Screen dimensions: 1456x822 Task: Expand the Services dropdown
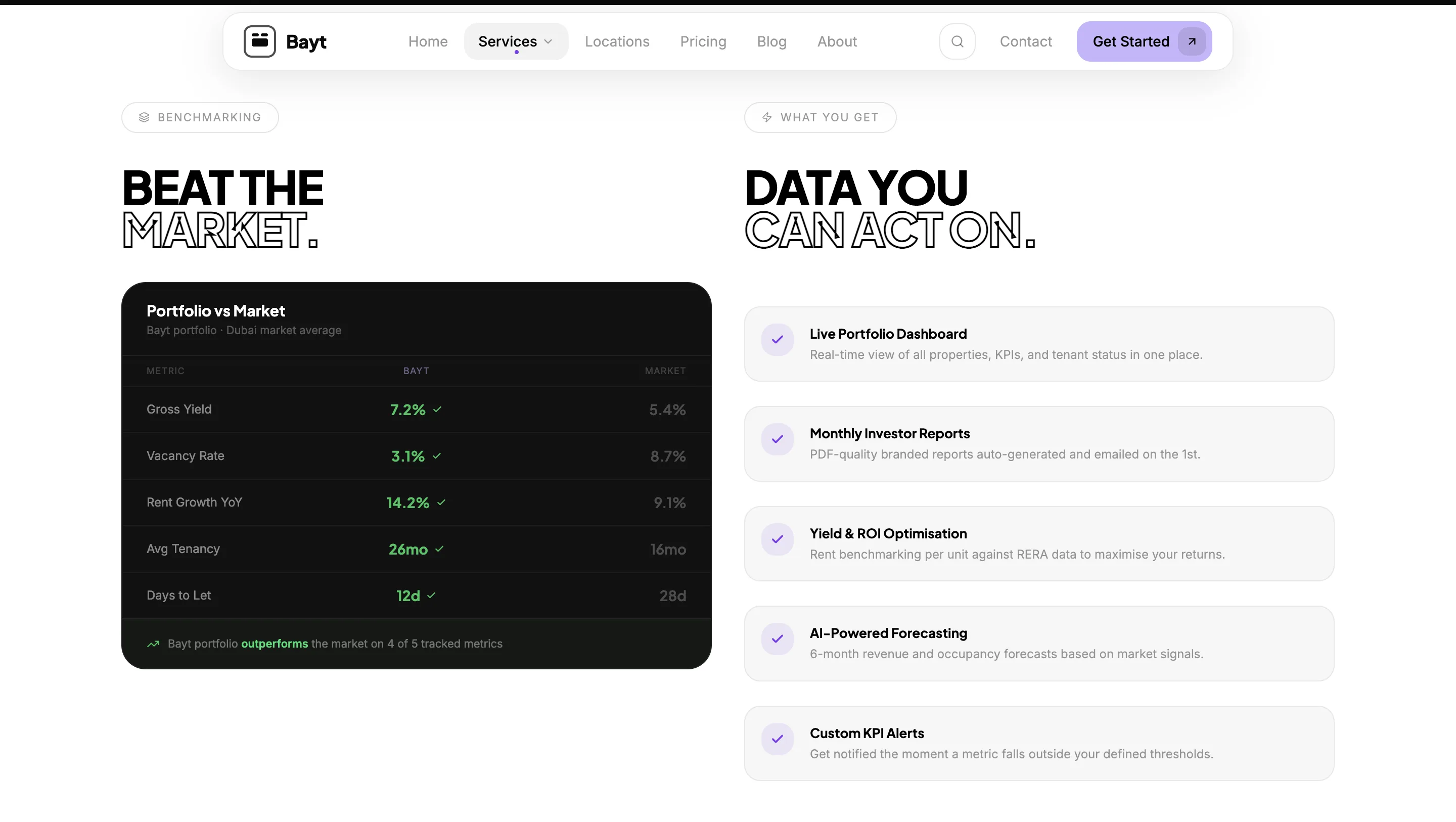[516, 41]
